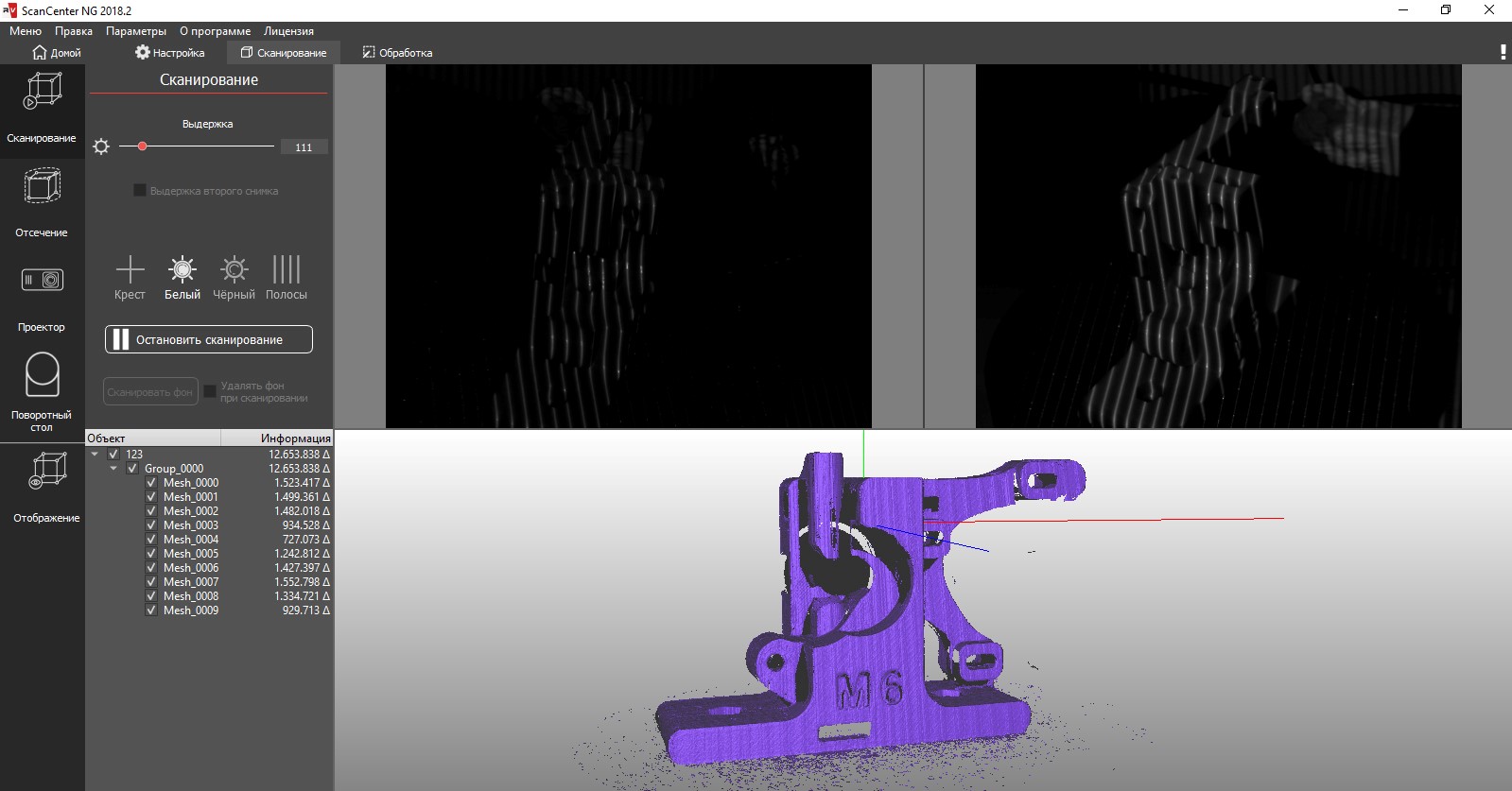Open the Сканирование sidebar panel icon
1512x791 pixels.
tap(42, 93)
